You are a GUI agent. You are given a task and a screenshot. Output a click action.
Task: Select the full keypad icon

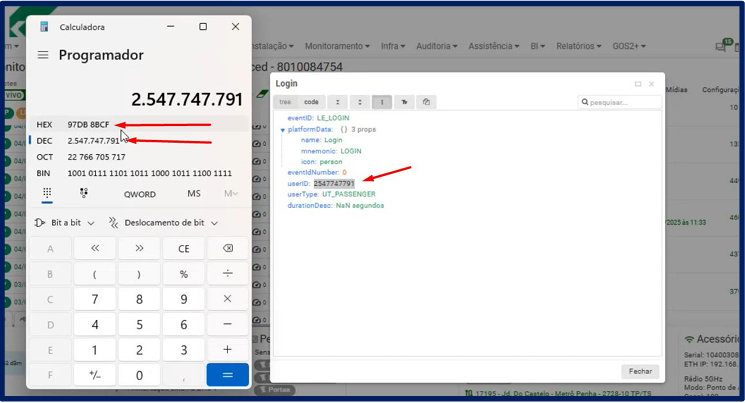tap(47, 194)
